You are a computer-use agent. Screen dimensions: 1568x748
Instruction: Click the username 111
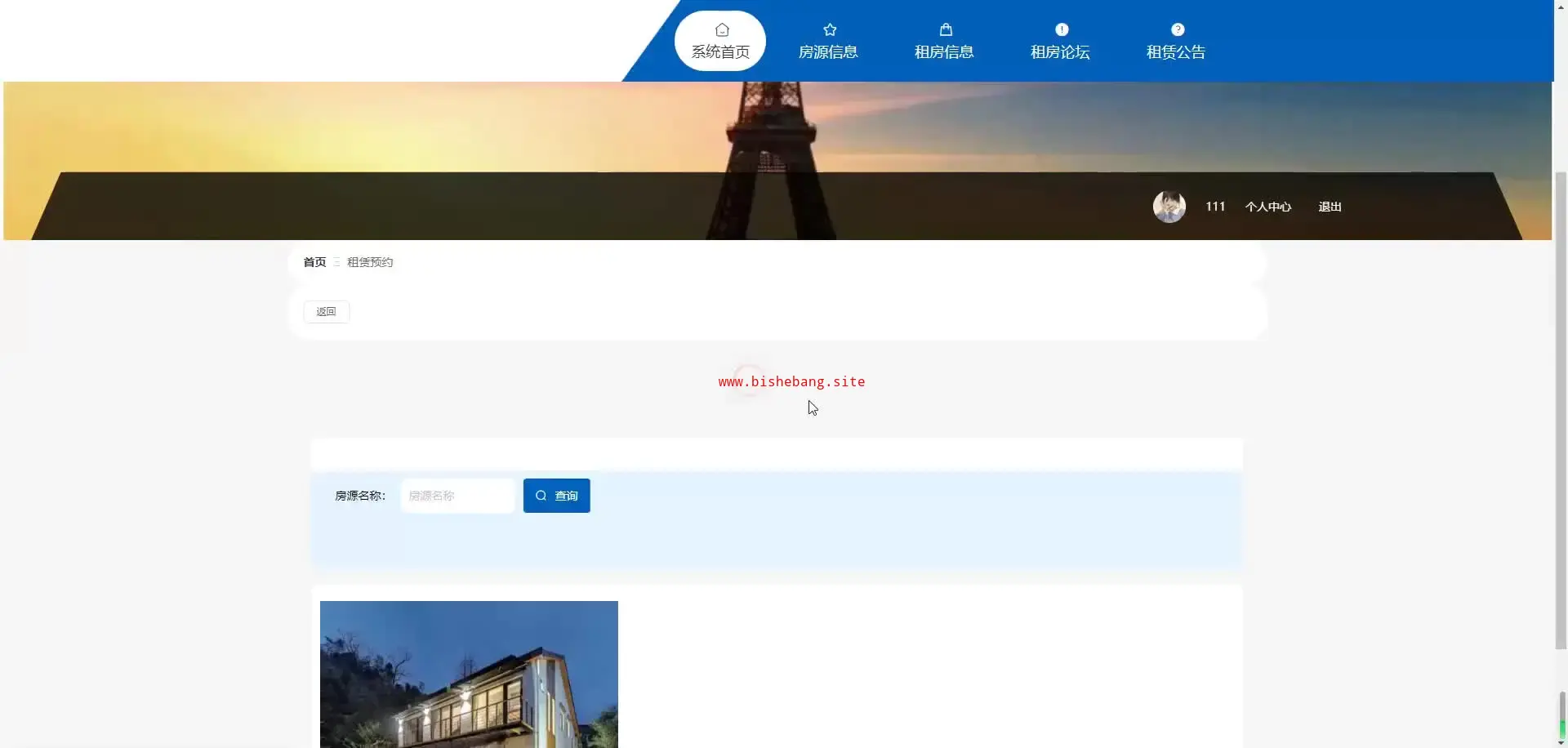tap(1215, 207)
